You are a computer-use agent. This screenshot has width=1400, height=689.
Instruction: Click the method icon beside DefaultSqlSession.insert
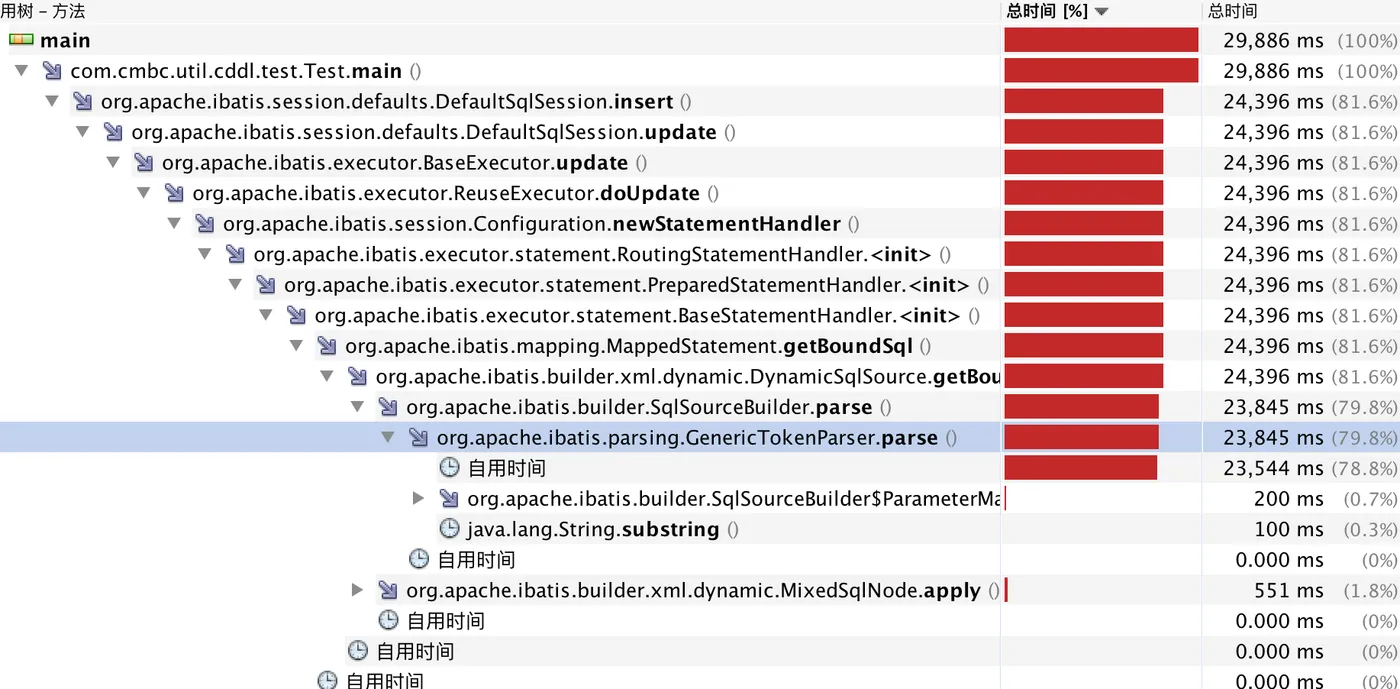83,102
